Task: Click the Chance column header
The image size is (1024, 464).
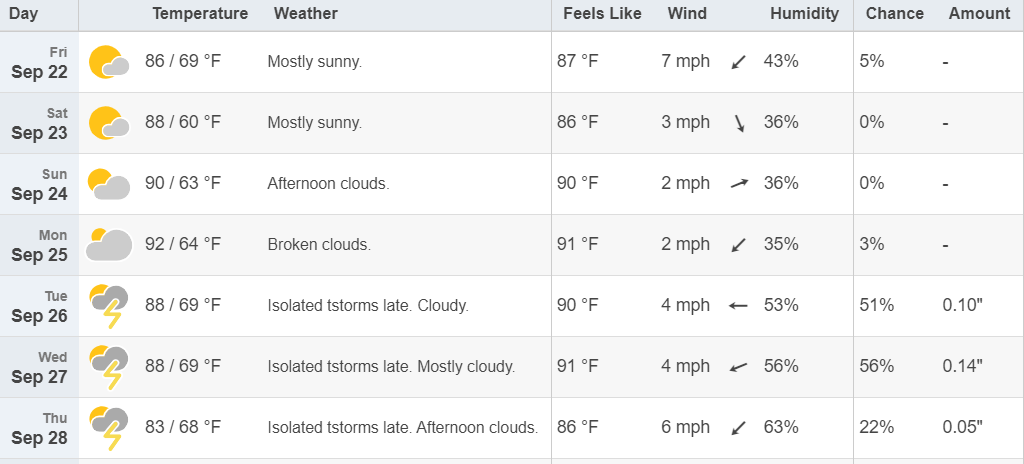Action: tap(895, 14)
